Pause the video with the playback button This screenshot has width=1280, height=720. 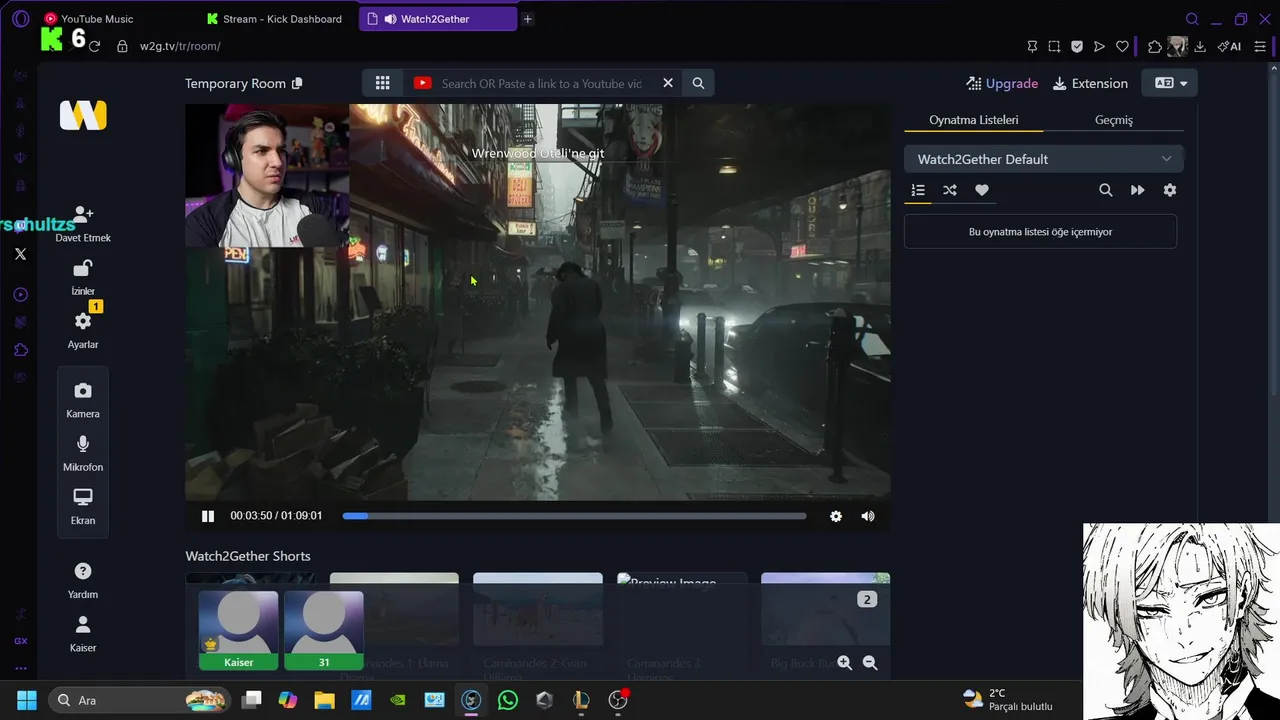(x=208, y=516)
